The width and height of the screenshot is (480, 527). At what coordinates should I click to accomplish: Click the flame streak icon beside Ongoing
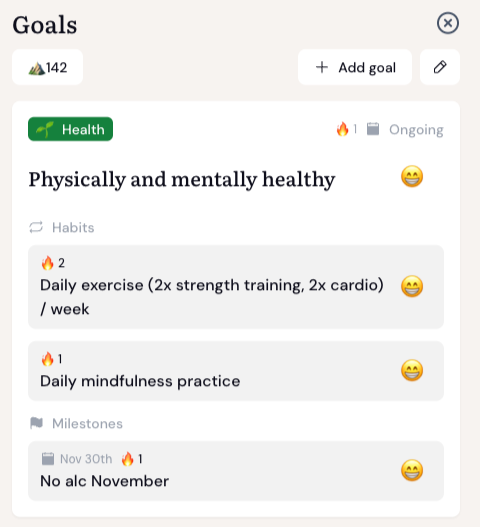[342, 129]
